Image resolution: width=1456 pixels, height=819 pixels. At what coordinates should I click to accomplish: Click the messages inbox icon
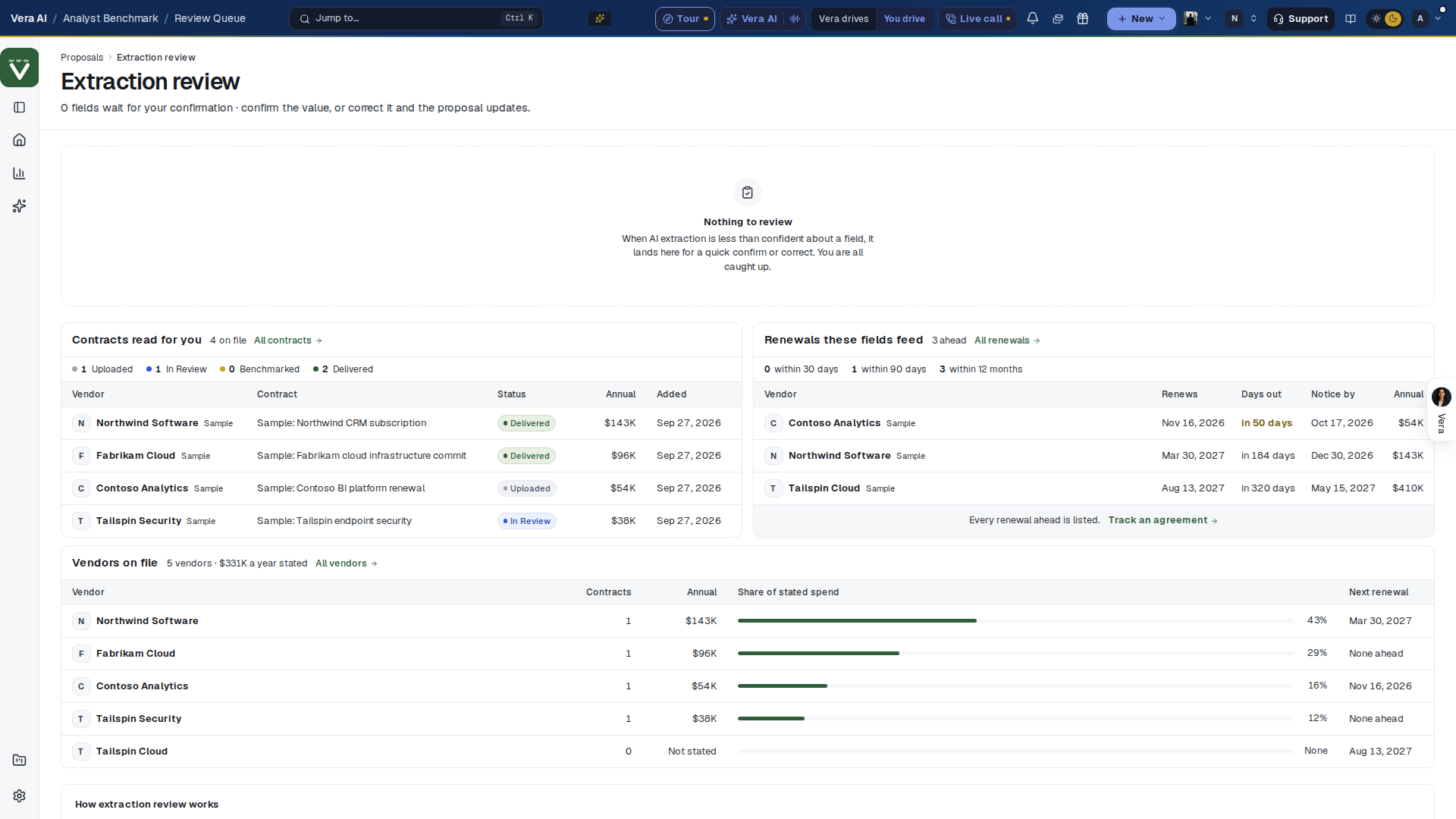tap(1058, 18)
